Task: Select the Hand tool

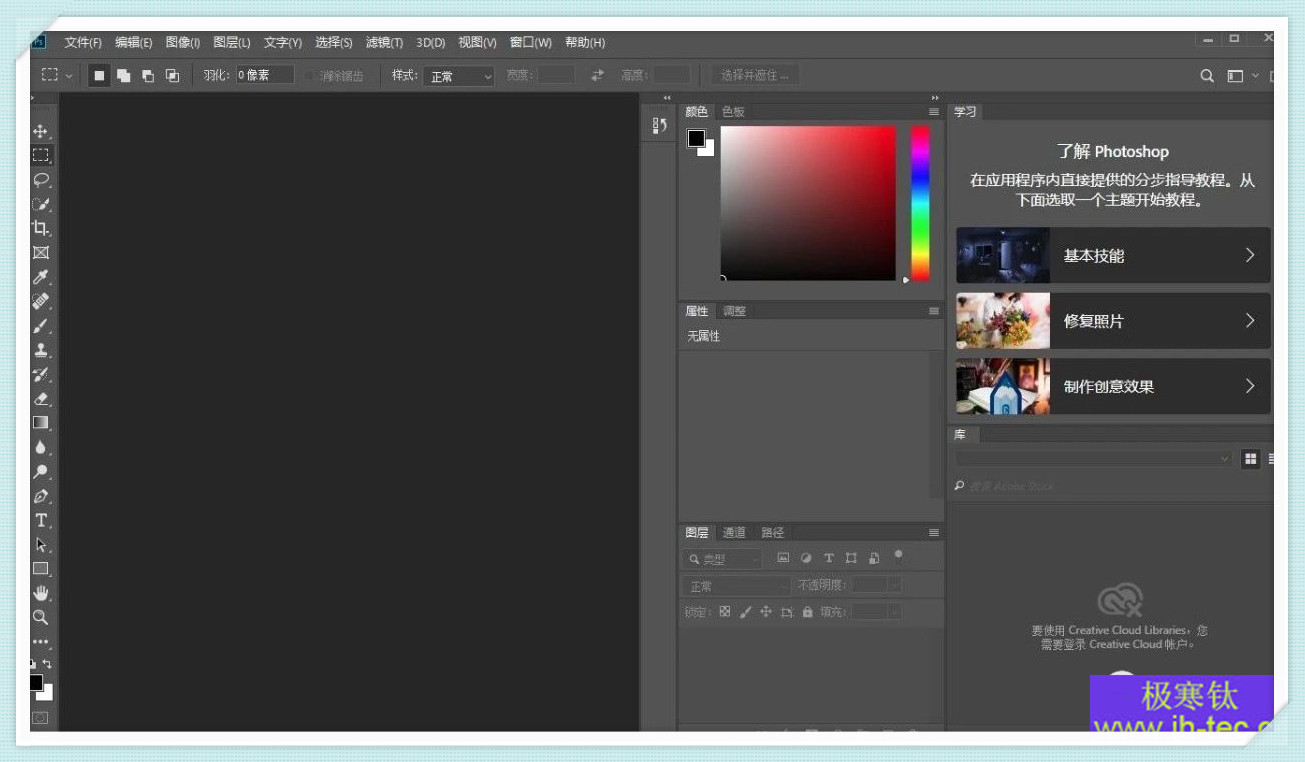Action: click(x=41, y=593)
